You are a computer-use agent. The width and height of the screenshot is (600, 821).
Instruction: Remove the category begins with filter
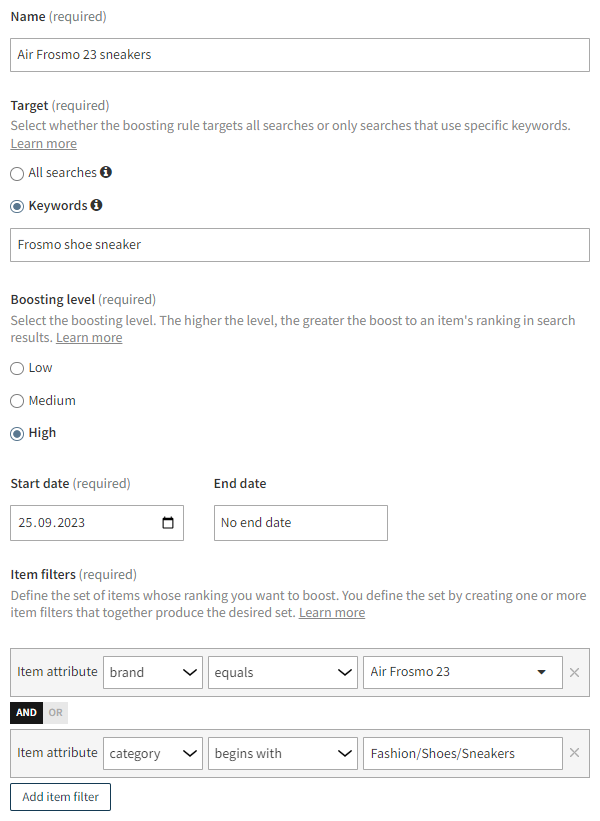click(575, 753)
